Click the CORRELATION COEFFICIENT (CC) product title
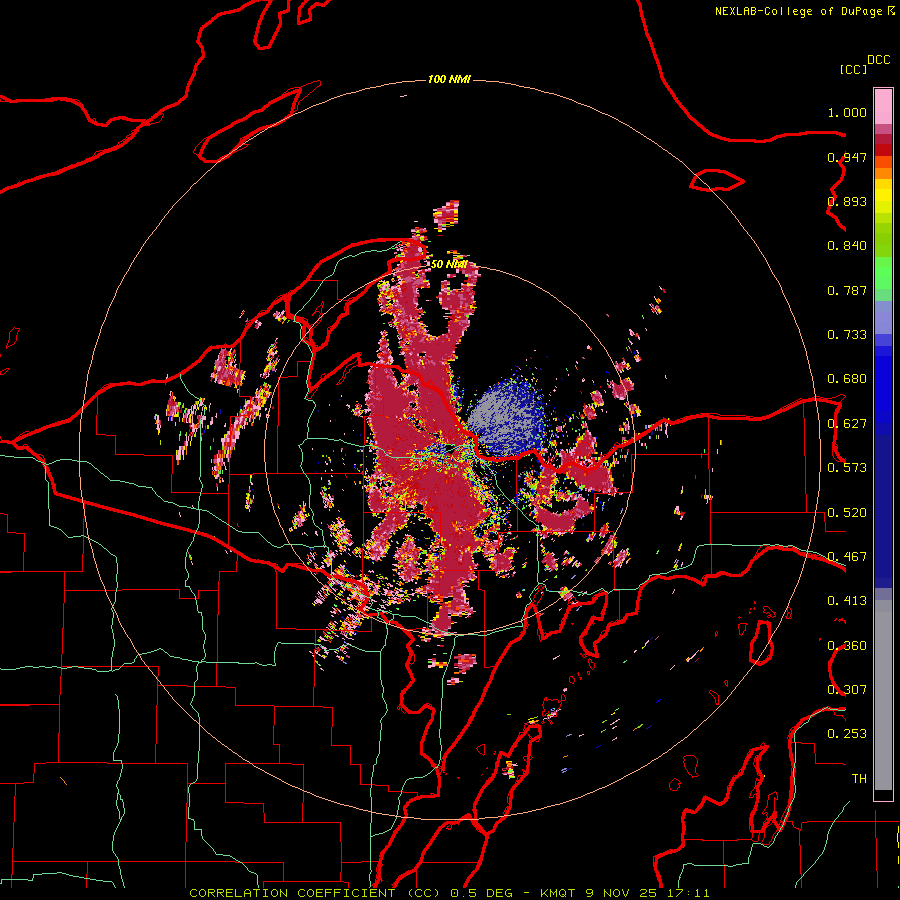The image size is (900, 900). (315, 893)
